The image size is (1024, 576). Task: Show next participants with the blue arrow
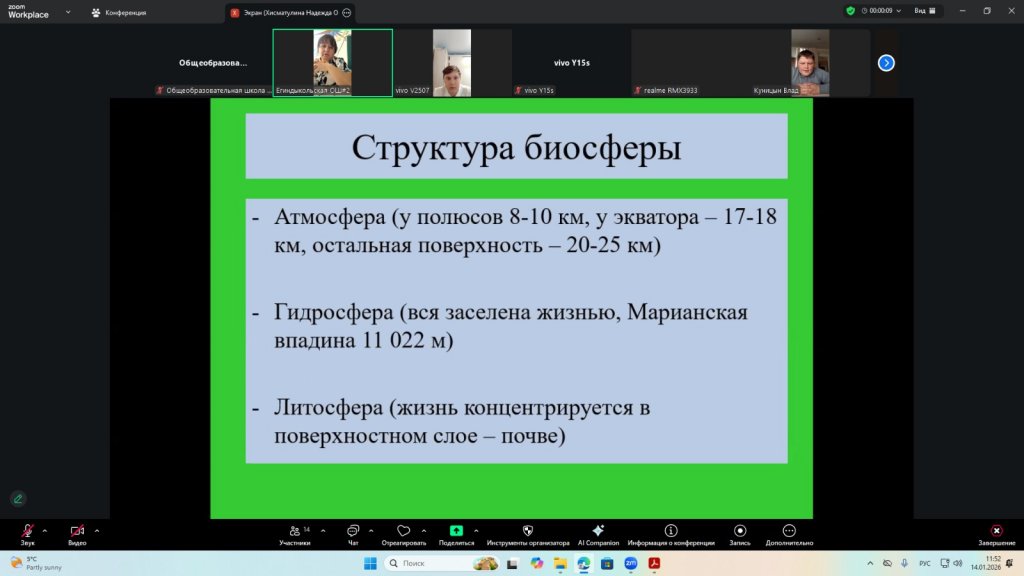pos(886,62)
